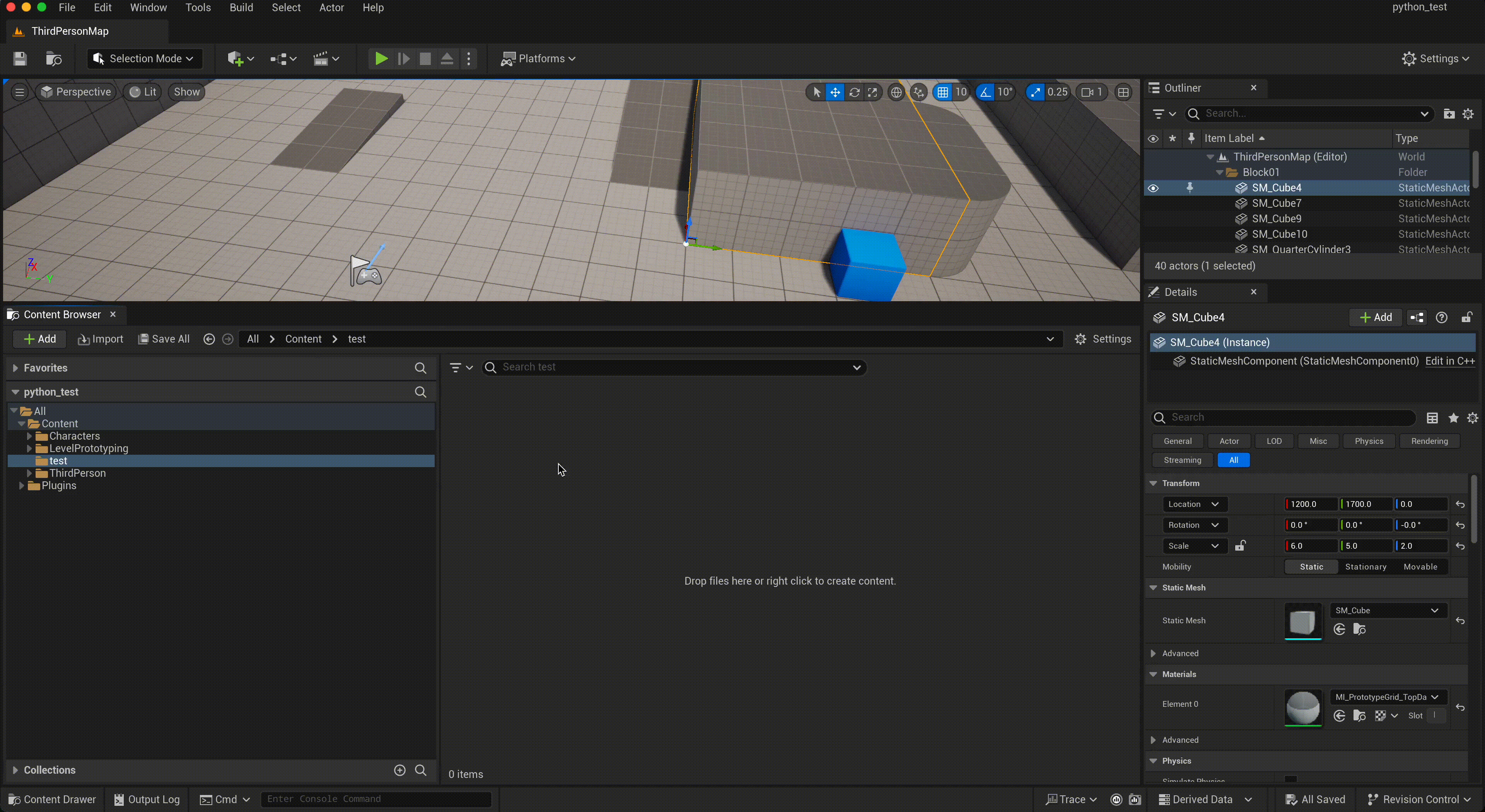1485x812 pixels.
Task: Click the material Element 0 preview thumbnail
Action: (x=1303, y=708)
